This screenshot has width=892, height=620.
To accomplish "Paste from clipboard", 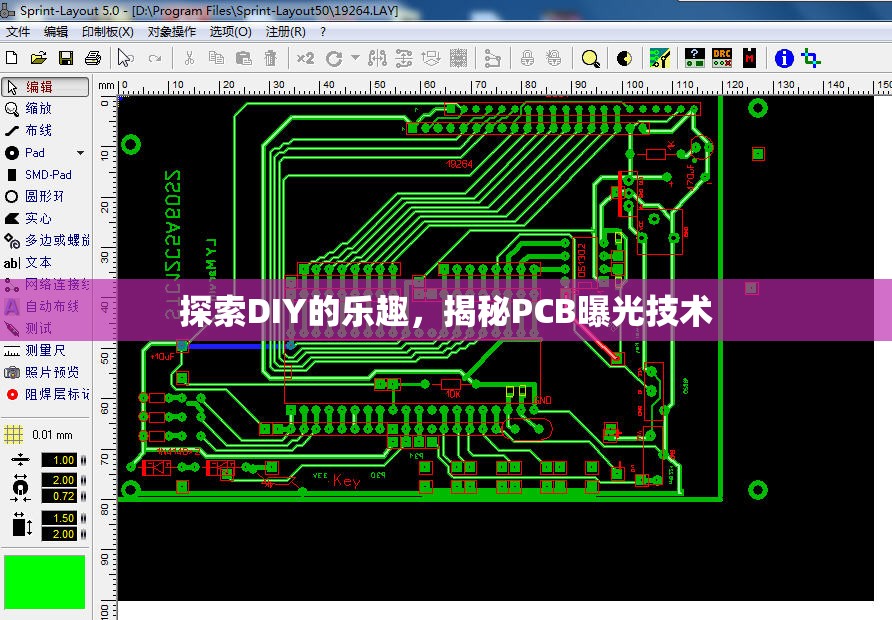I will pos(243,58).
